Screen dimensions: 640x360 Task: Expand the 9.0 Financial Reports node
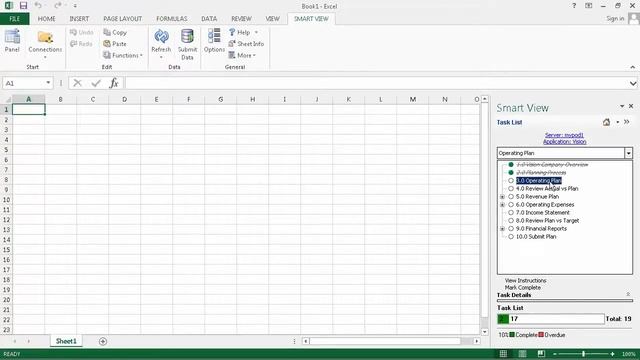[502, 229]
